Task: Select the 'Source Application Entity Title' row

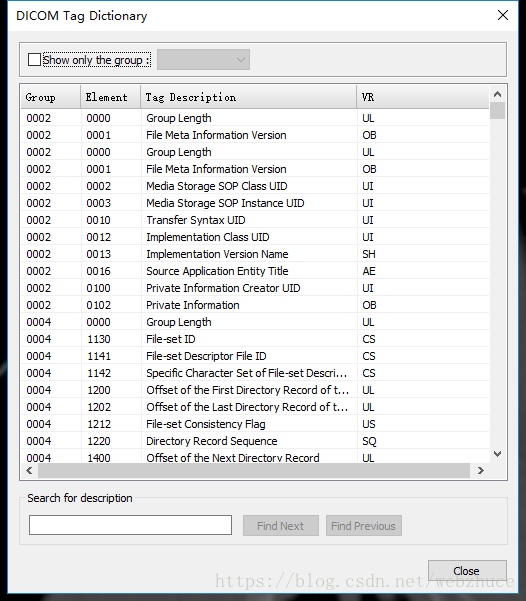Action: point(255,271)
